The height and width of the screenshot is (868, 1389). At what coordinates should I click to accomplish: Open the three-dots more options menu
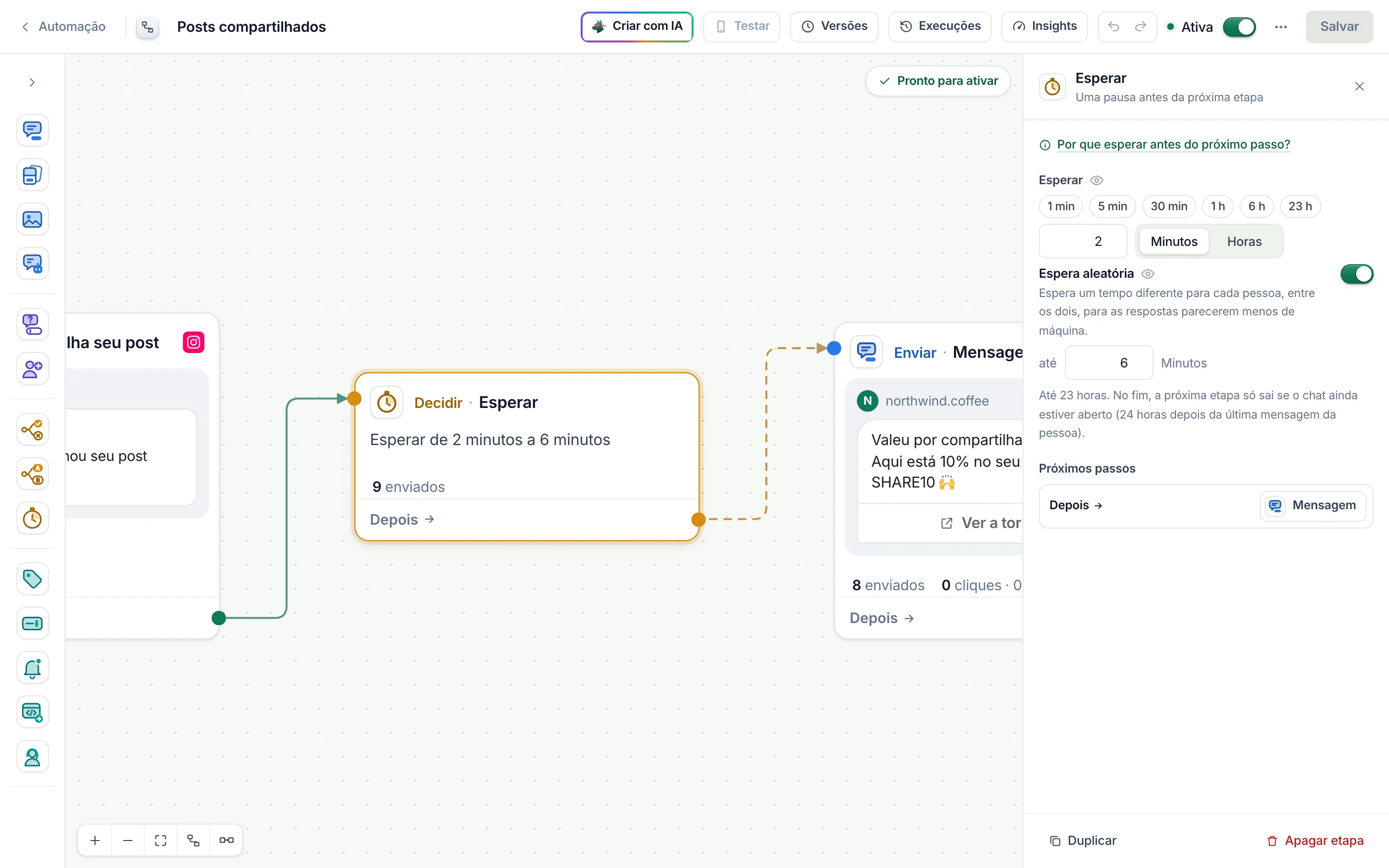click(x=1280, y=27)
